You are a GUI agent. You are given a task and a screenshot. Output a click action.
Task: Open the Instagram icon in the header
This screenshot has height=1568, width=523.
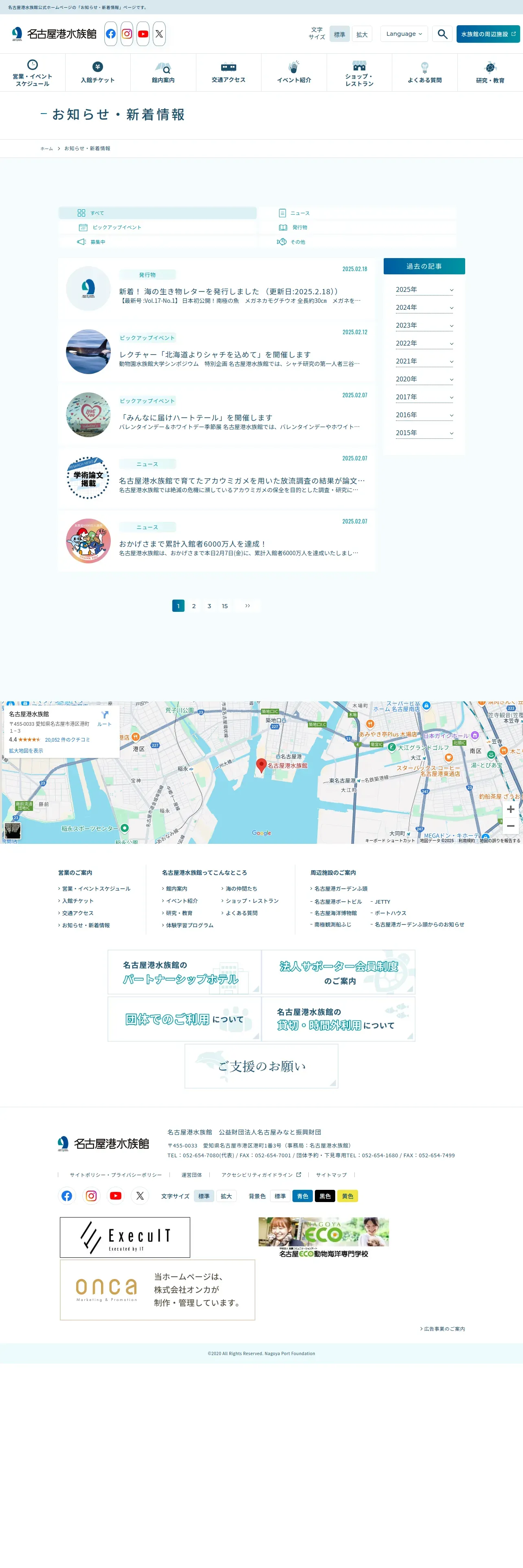point(127,34)
